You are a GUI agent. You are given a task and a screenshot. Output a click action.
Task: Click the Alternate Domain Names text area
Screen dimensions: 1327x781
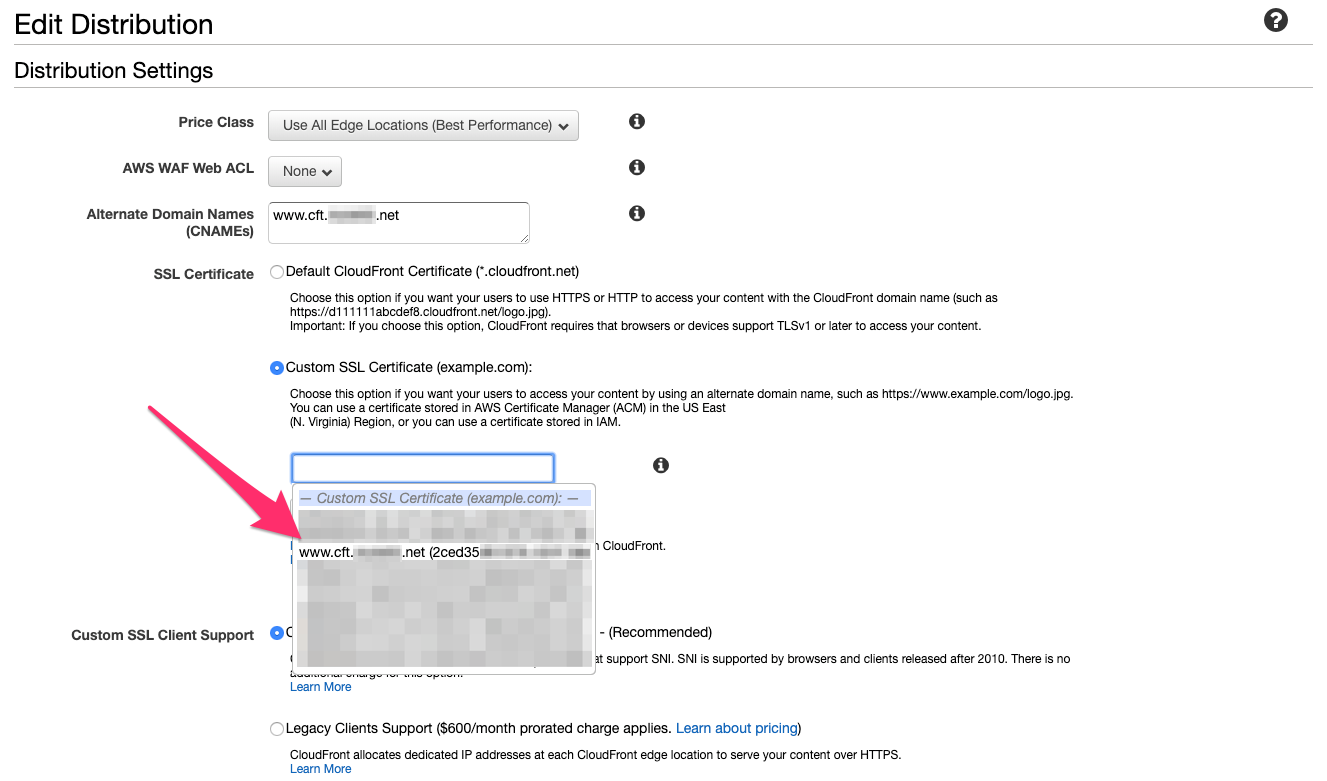coord(399,222)
